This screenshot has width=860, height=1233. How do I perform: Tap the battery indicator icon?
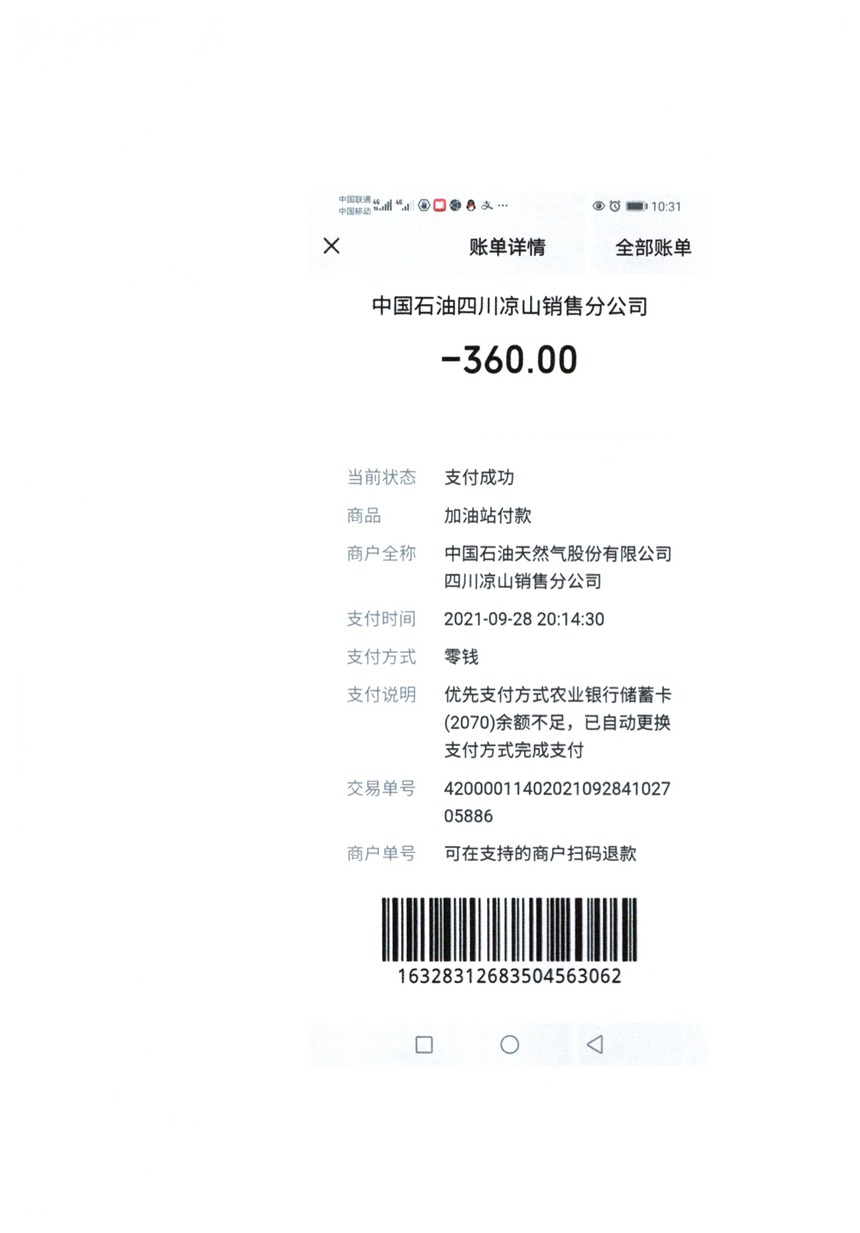(x=636, y=207)
